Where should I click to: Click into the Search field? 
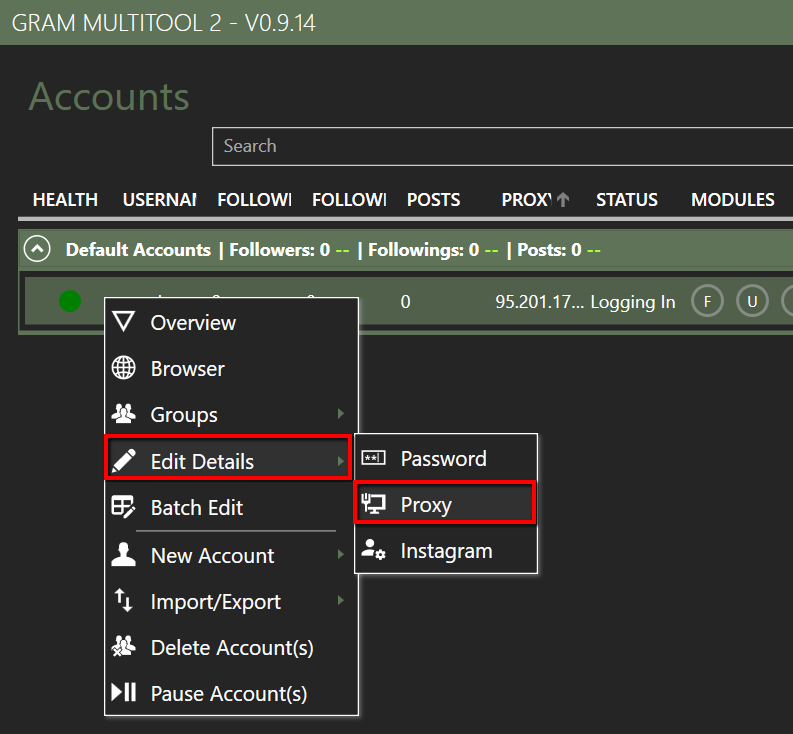(503, 146)
